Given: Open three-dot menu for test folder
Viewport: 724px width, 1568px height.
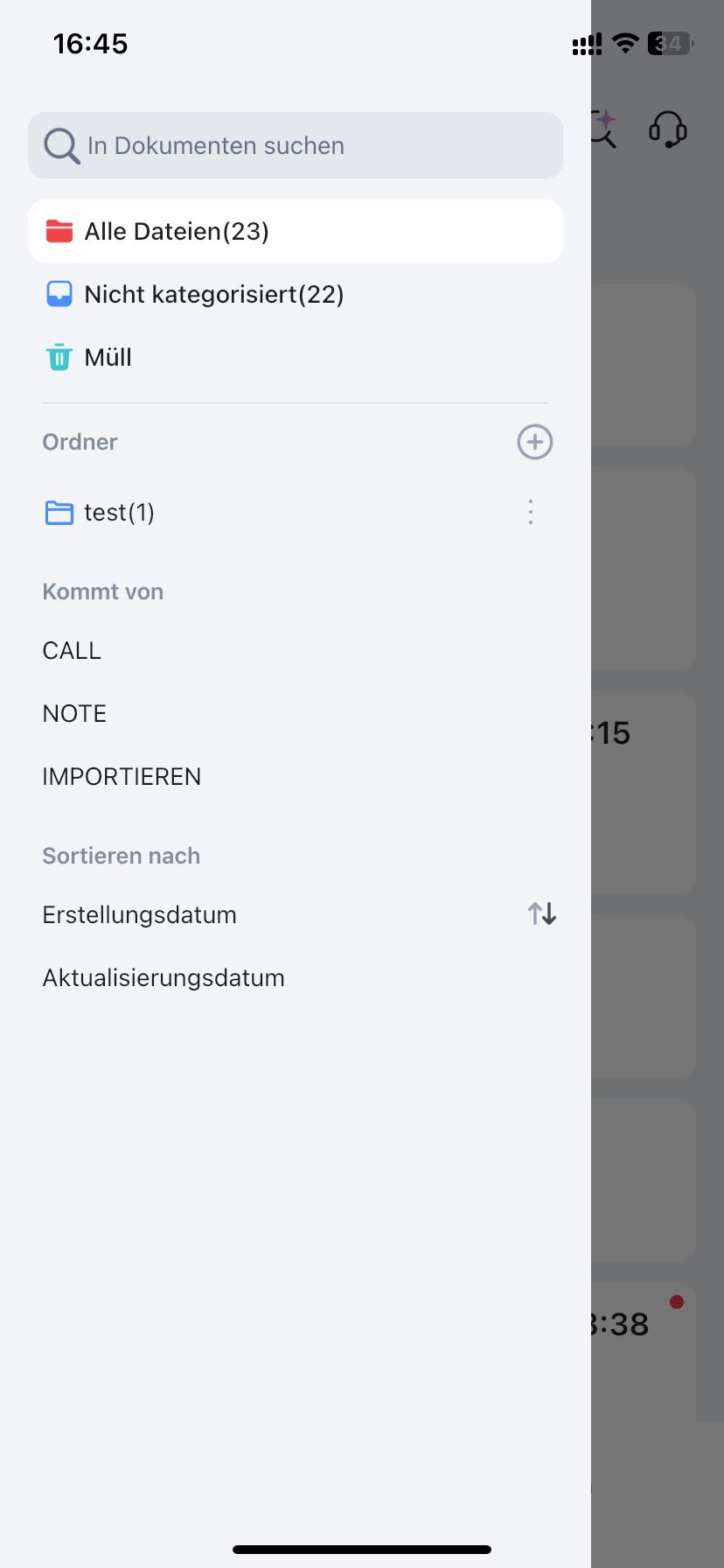Looking at the screenshot, I should [531, 512].
